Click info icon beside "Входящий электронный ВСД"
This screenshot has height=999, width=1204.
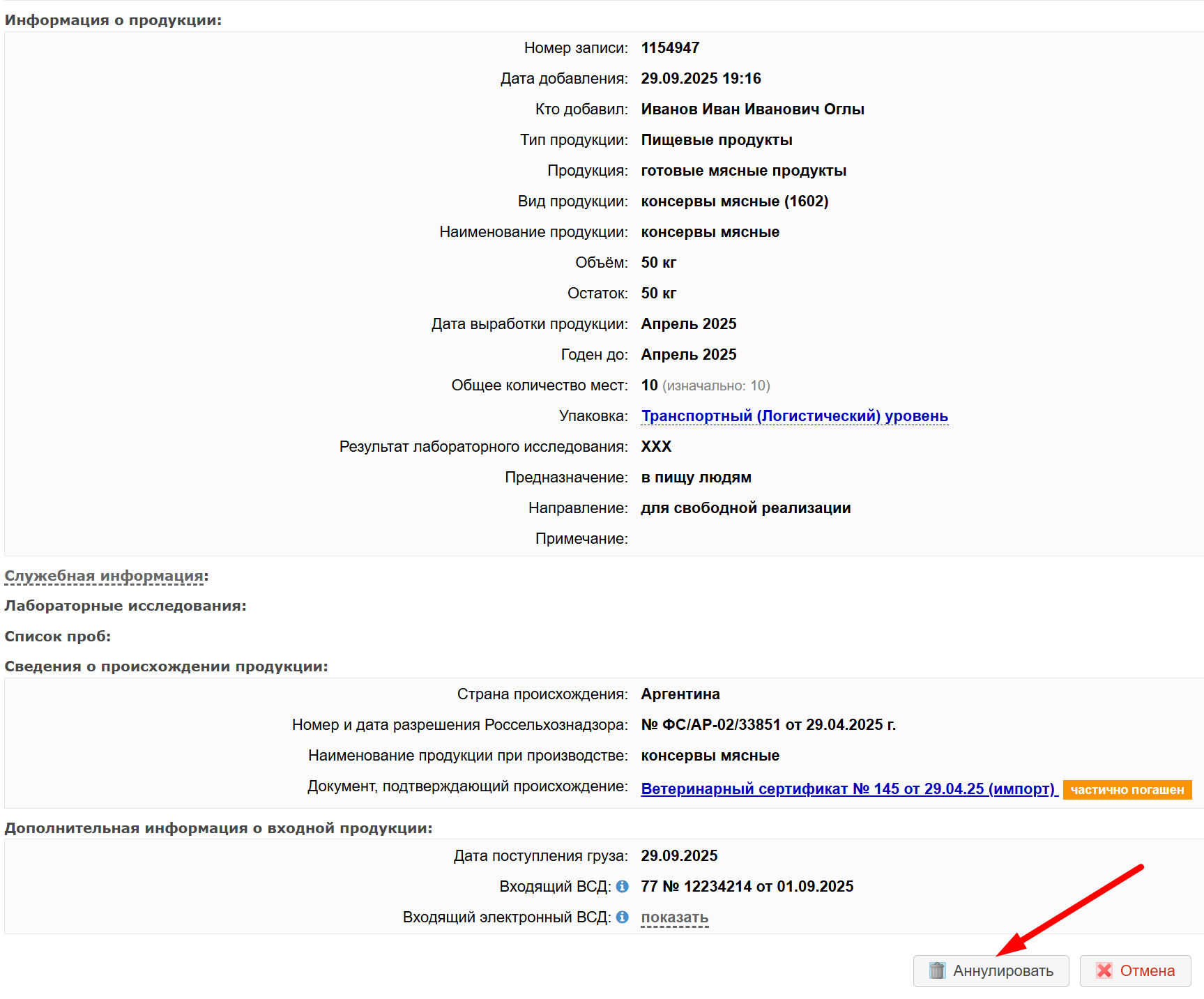tap(623, 917)
